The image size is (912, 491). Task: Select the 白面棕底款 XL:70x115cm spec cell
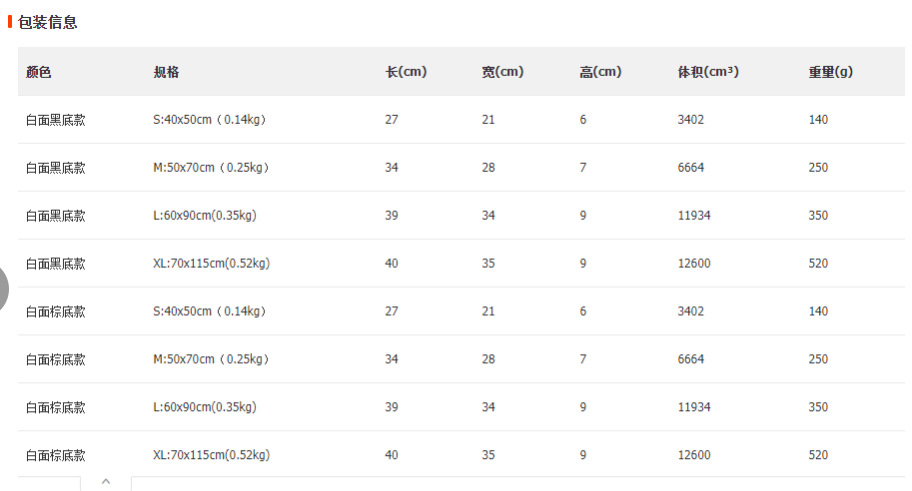click(211, 456)
